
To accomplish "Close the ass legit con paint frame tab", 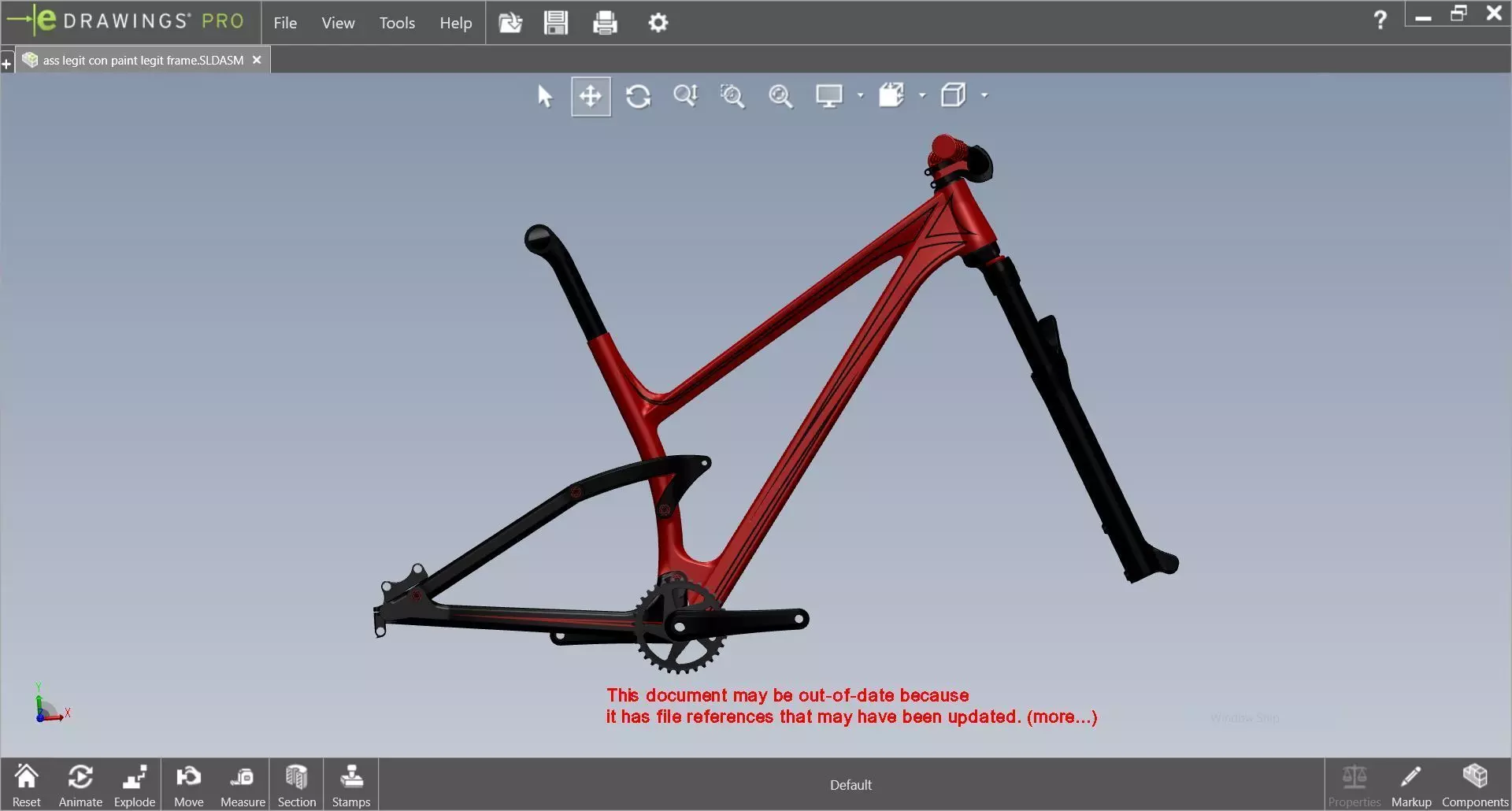I will pos(257,60).
